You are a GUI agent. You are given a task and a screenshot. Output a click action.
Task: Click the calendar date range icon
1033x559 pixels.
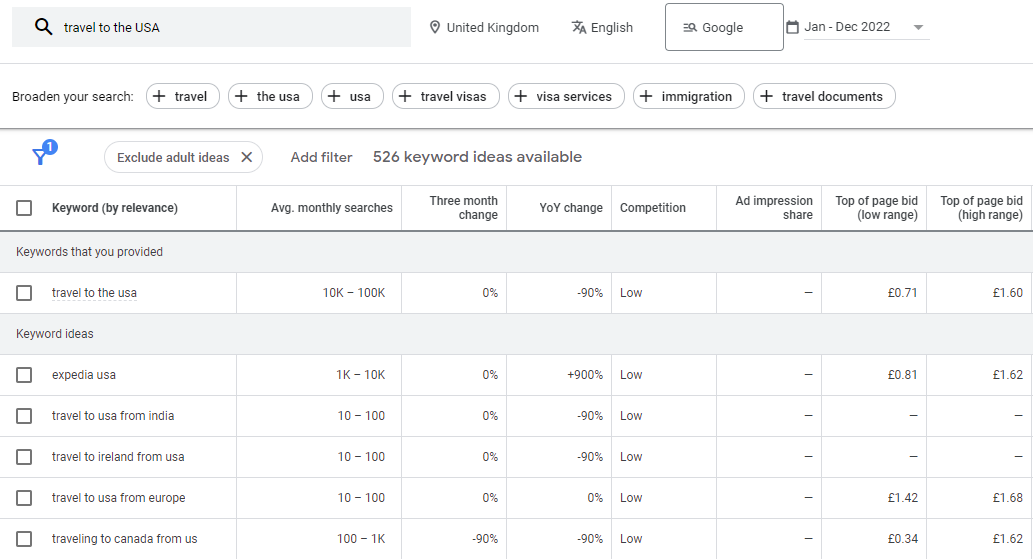(x=793, y=27)
